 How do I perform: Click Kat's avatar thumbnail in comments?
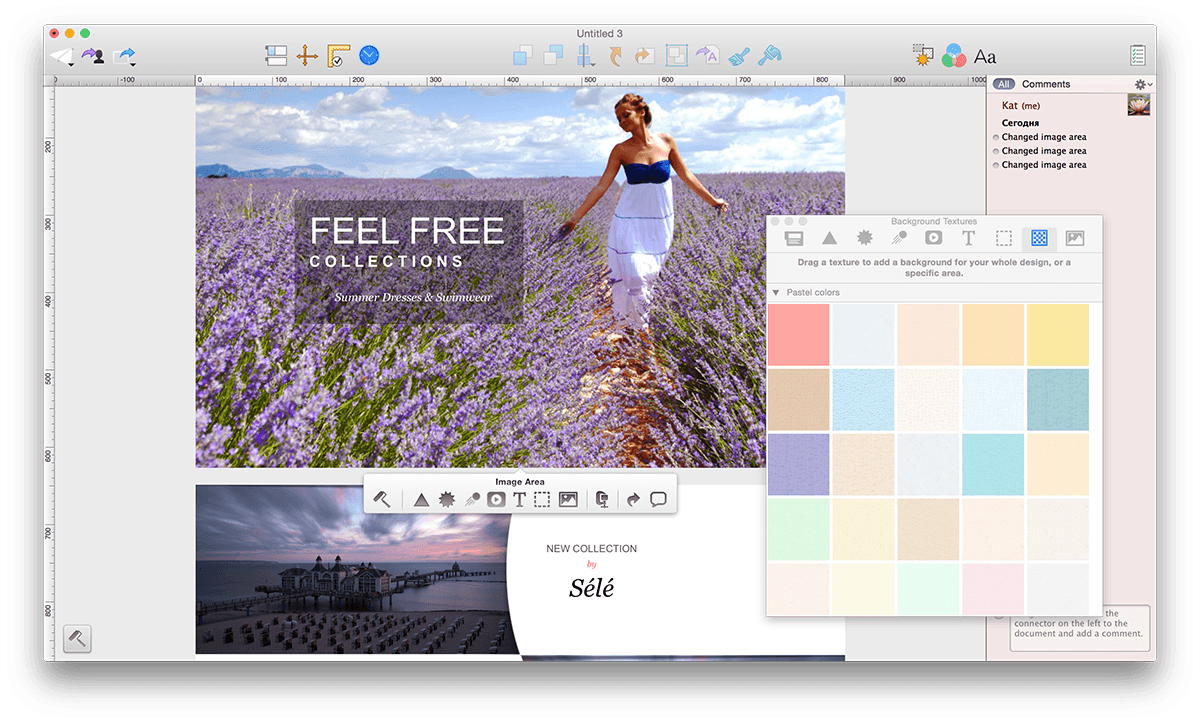(x=1138, y=105)
